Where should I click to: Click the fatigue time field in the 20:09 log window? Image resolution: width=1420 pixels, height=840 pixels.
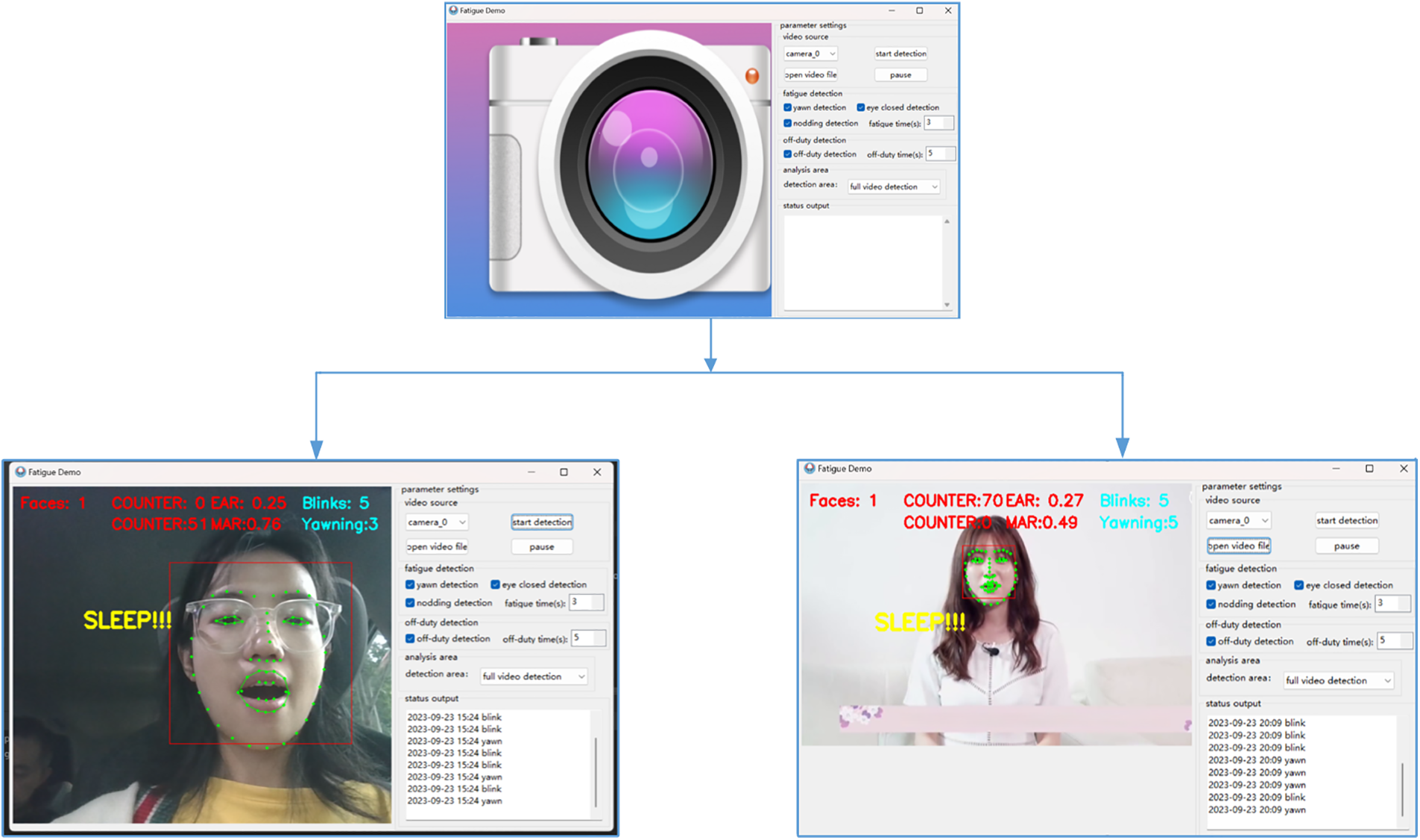tap(1392, 604)
